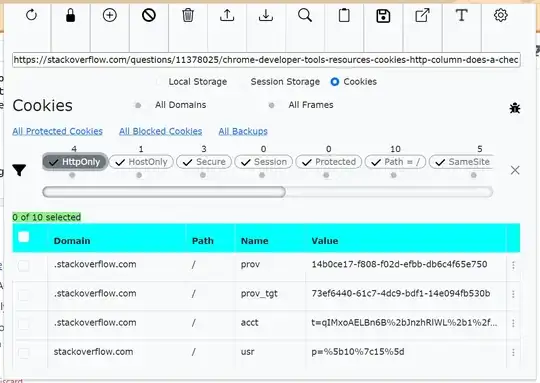The width and height of the screenshot is (540, 383).
Task: Open the prov cookie row options menu
Action: (x=513, y=265)
